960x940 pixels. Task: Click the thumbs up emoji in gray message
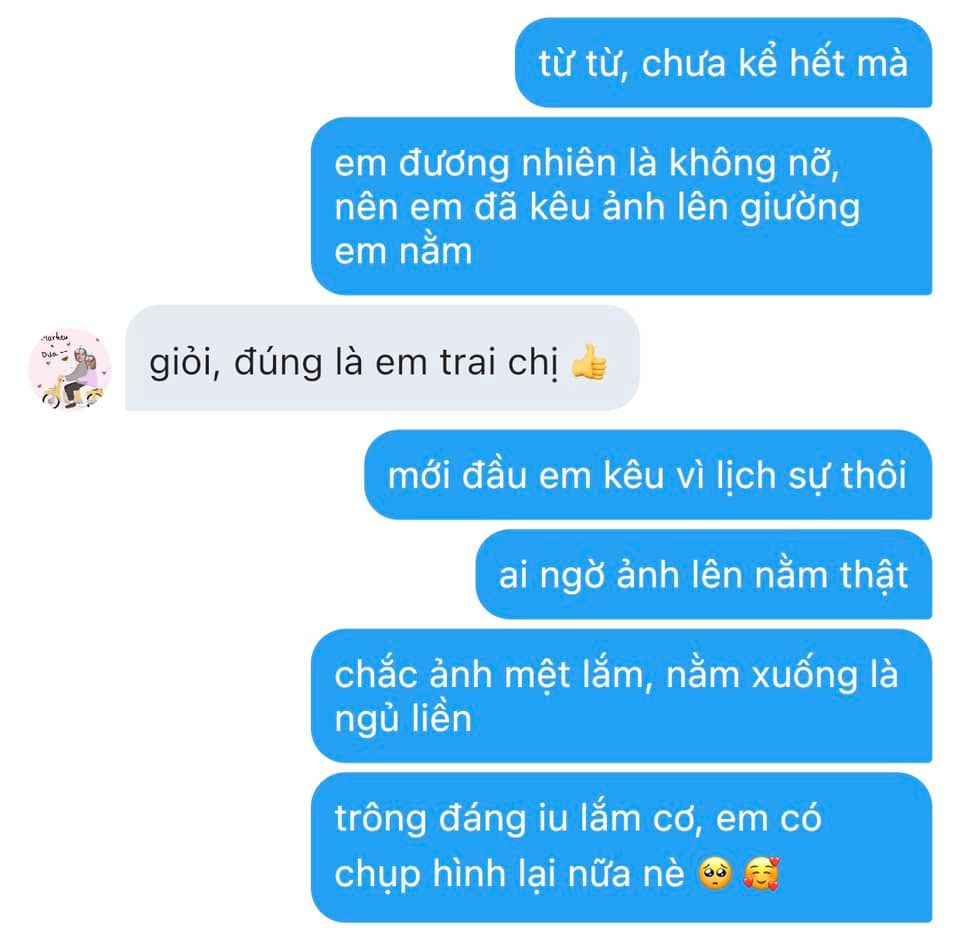click(x=589, y=362)
